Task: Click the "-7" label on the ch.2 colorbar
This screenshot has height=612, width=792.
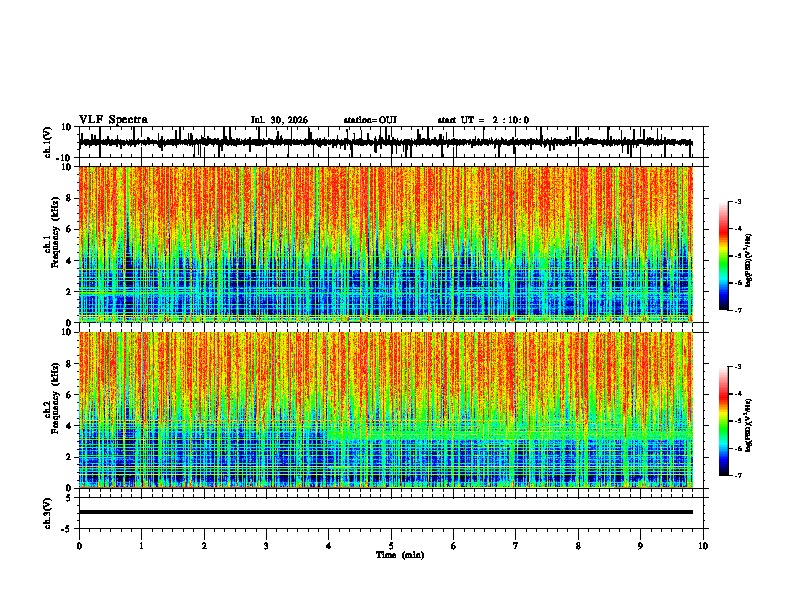Action: click(737, 475)
